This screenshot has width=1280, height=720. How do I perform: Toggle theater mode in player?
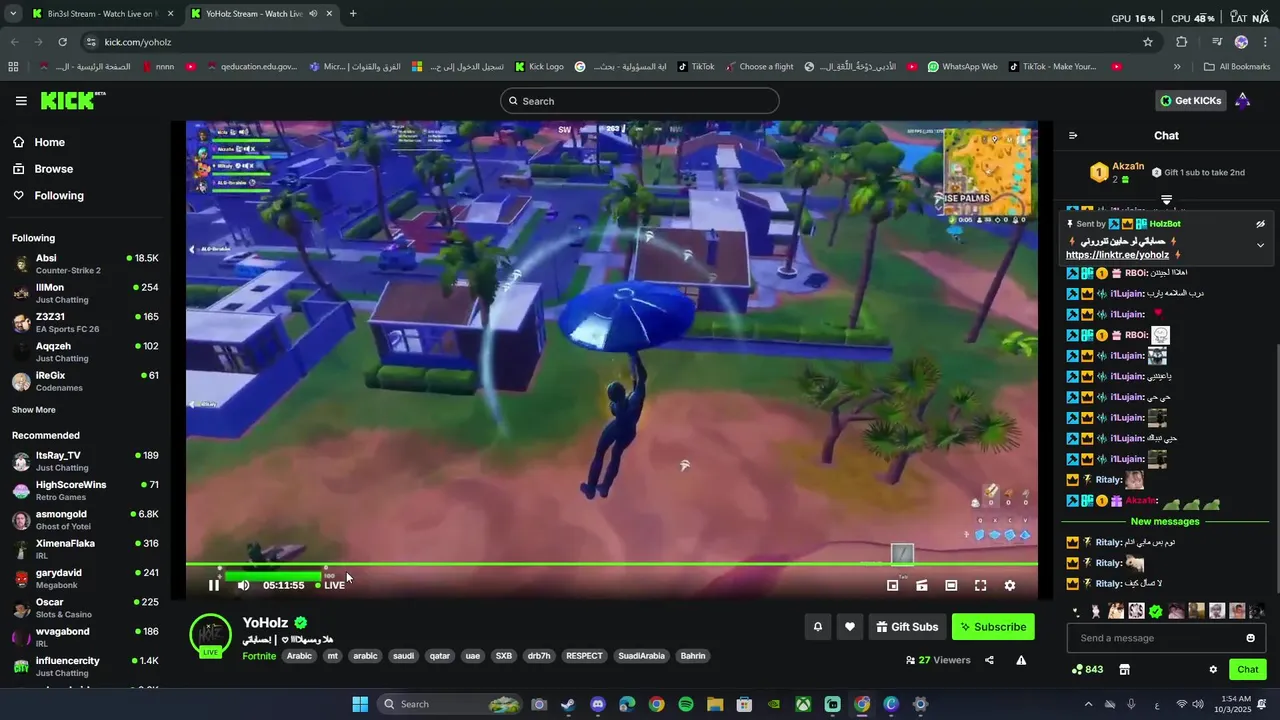[951, 585]
